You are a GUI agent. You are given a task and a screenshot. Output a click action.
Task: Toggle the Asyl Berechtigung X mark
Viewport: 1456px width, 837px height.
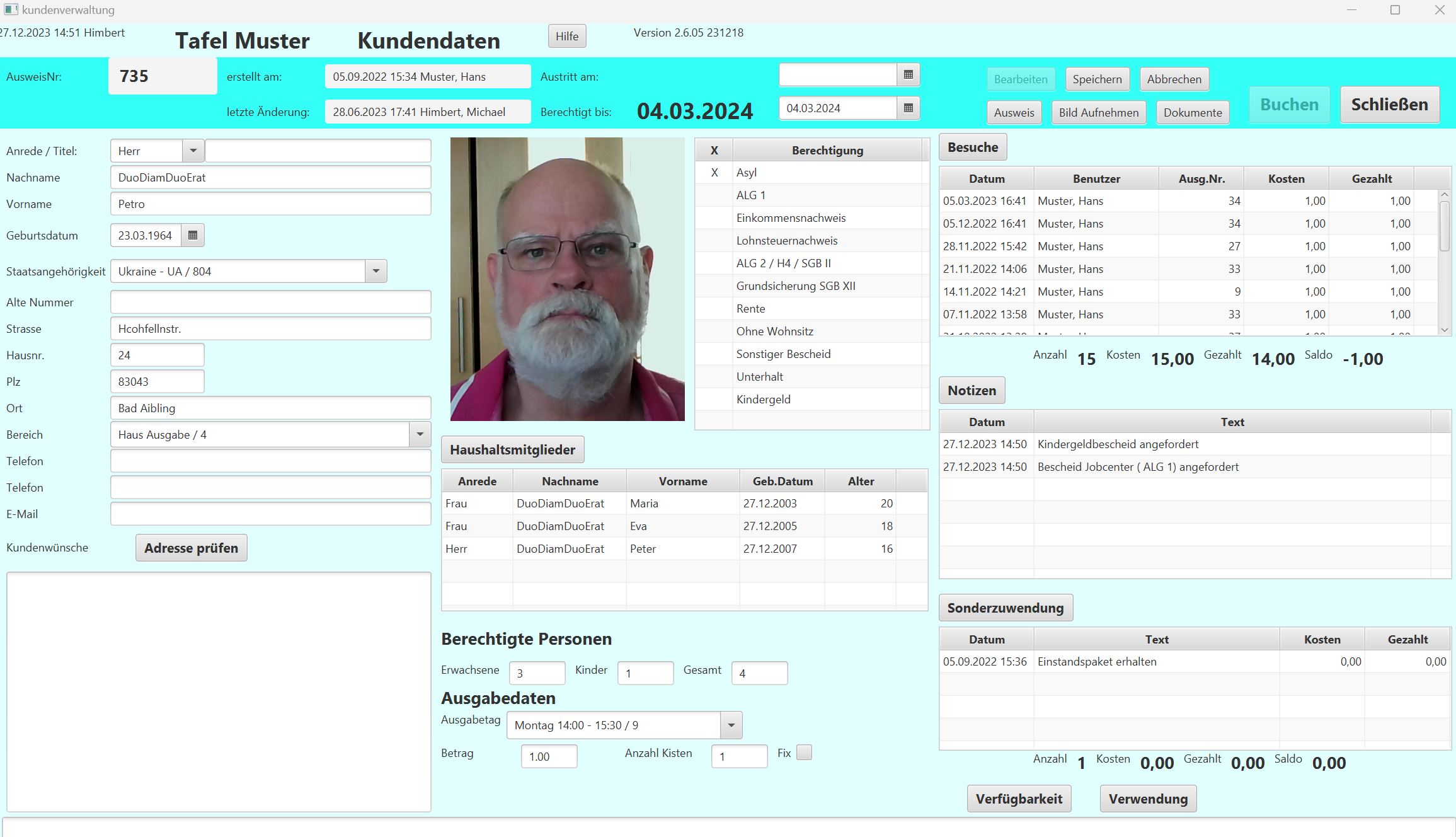coord(714,173)
